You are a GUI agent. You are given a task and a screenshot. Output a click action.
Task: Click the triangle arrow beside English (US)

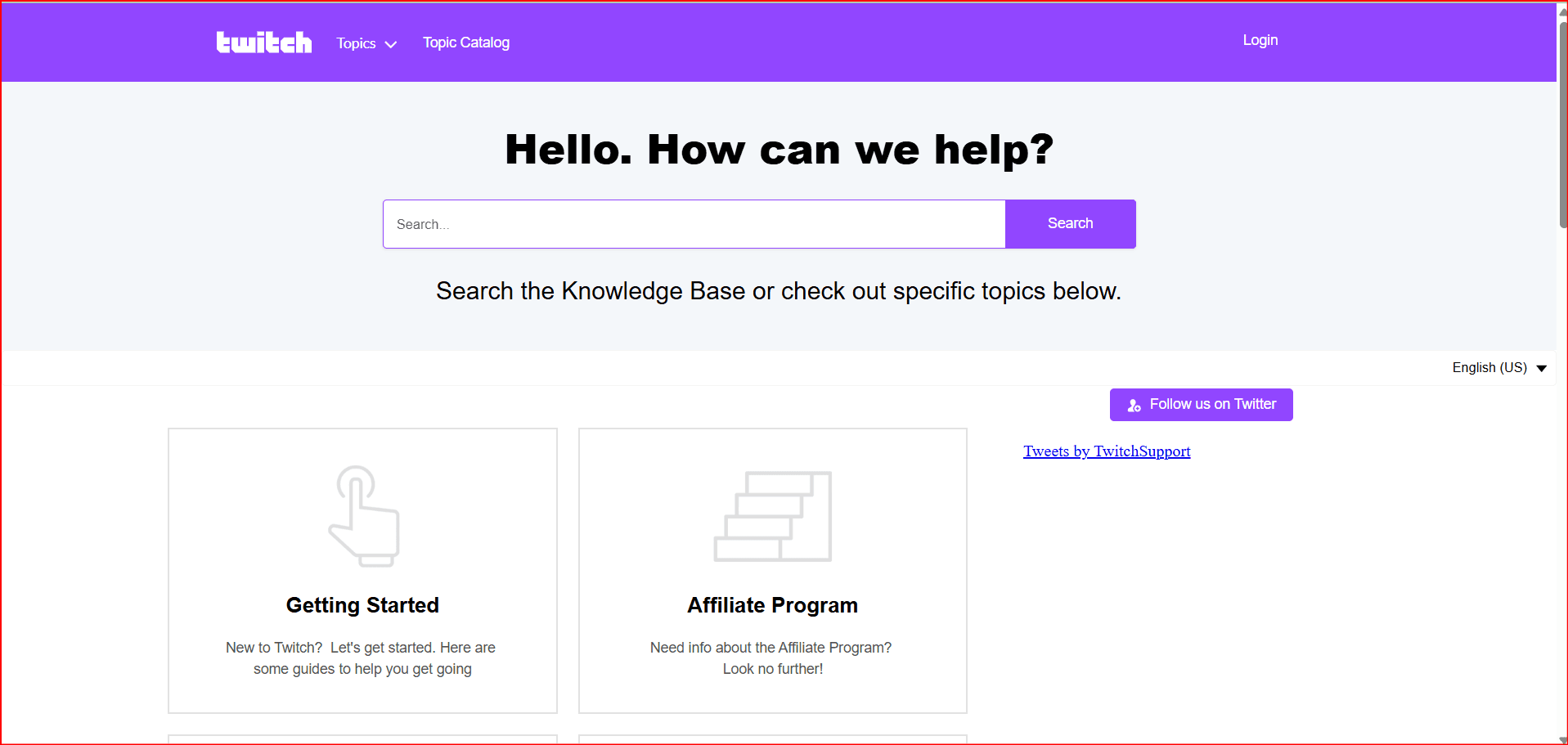(1542, 369)
